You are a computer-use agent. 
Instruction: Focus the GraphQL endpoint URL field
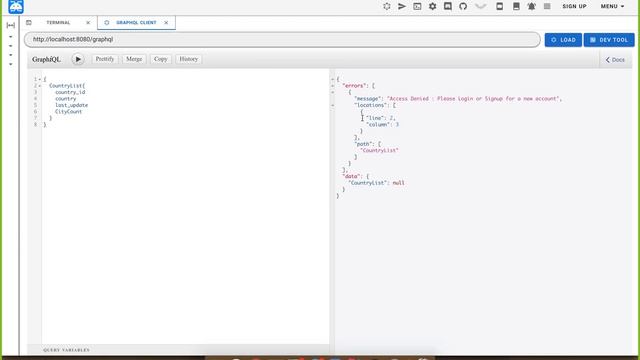click(x=282, y=40)
